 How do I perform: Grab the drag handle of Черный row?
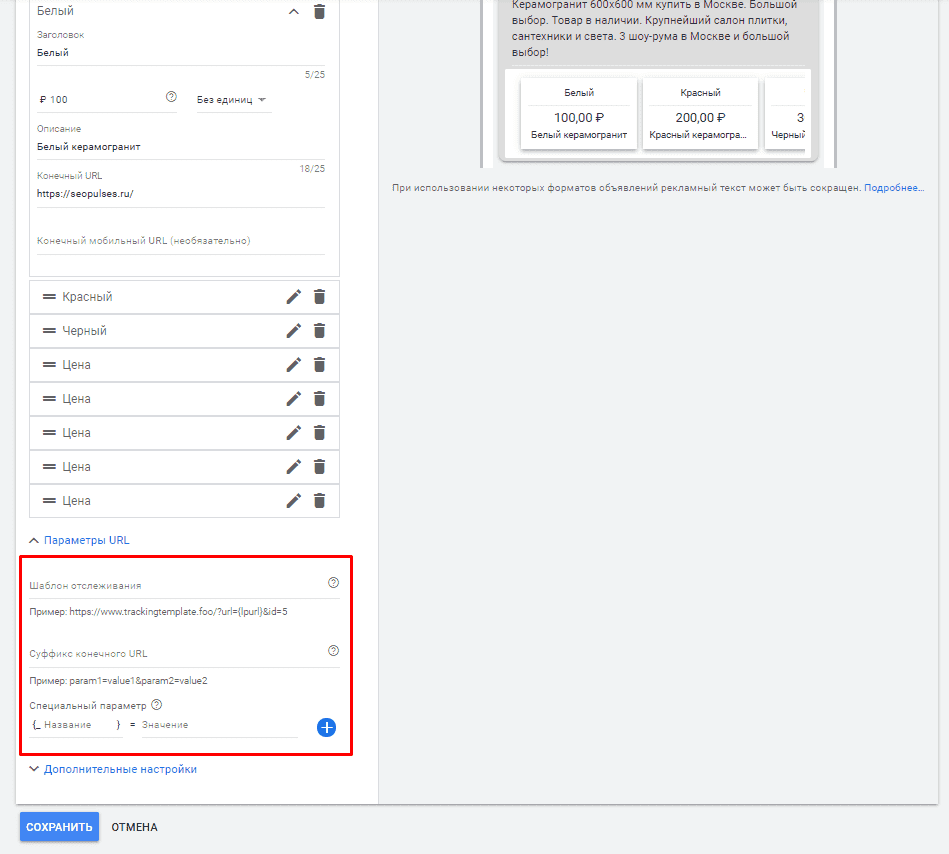pos(50,330)
